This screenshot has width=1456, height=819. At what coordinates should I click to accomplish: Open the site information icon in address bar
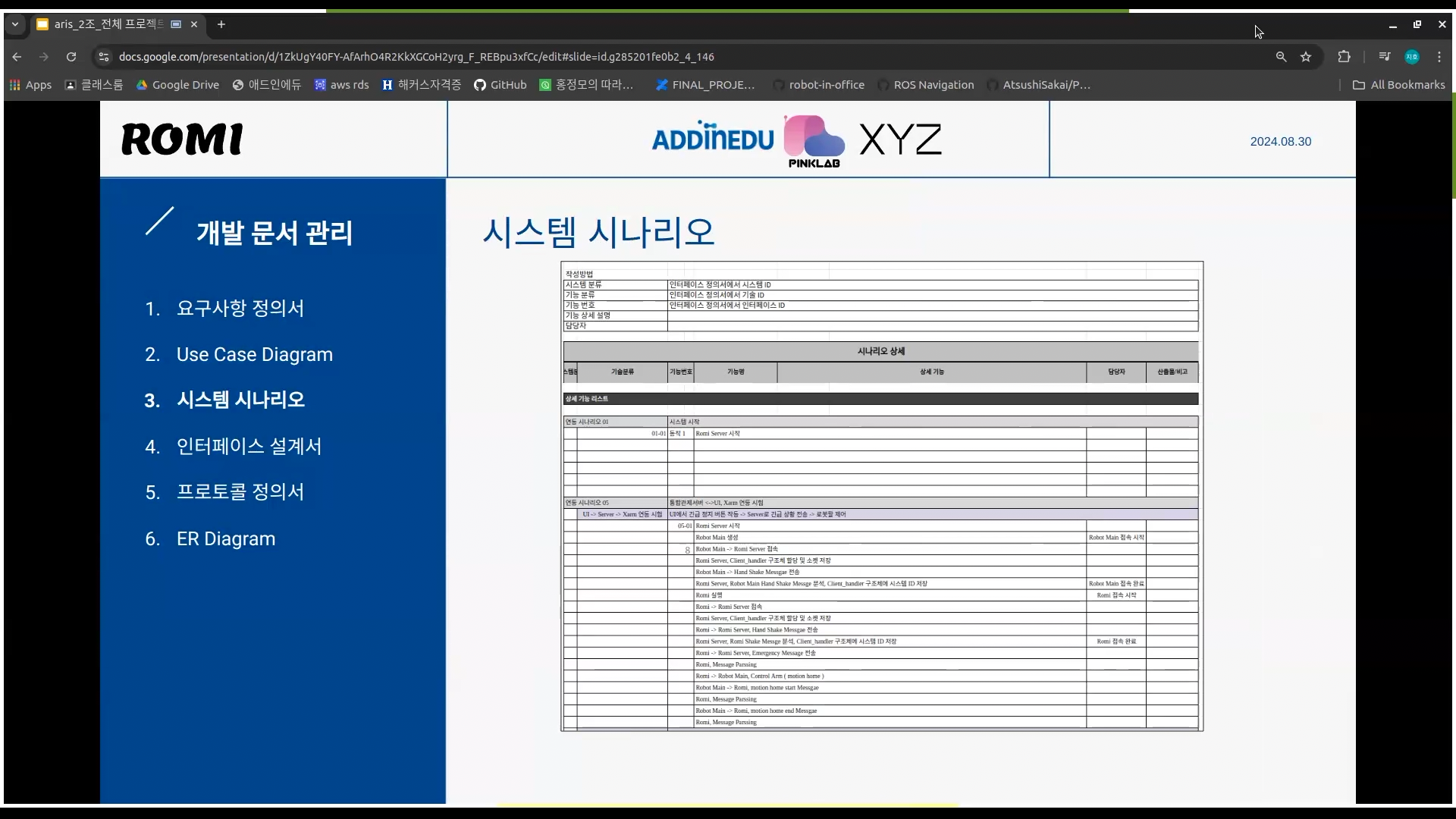click(x=104, y=57)
